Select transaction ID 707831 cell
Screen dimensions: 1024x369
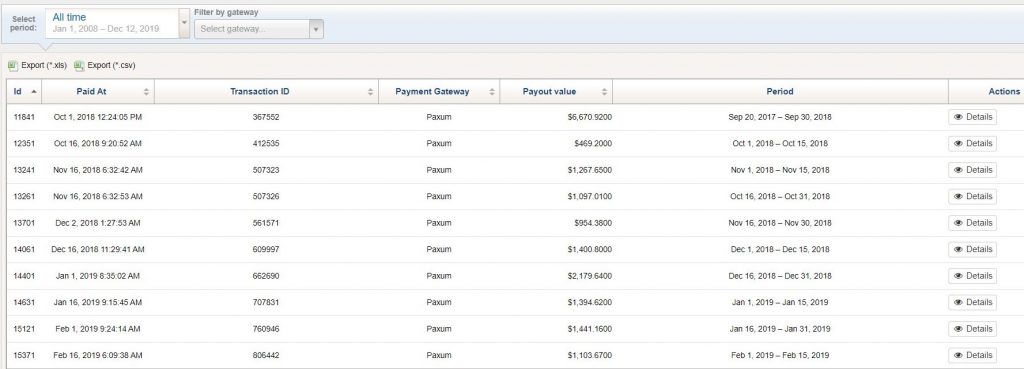click(266, 302)
